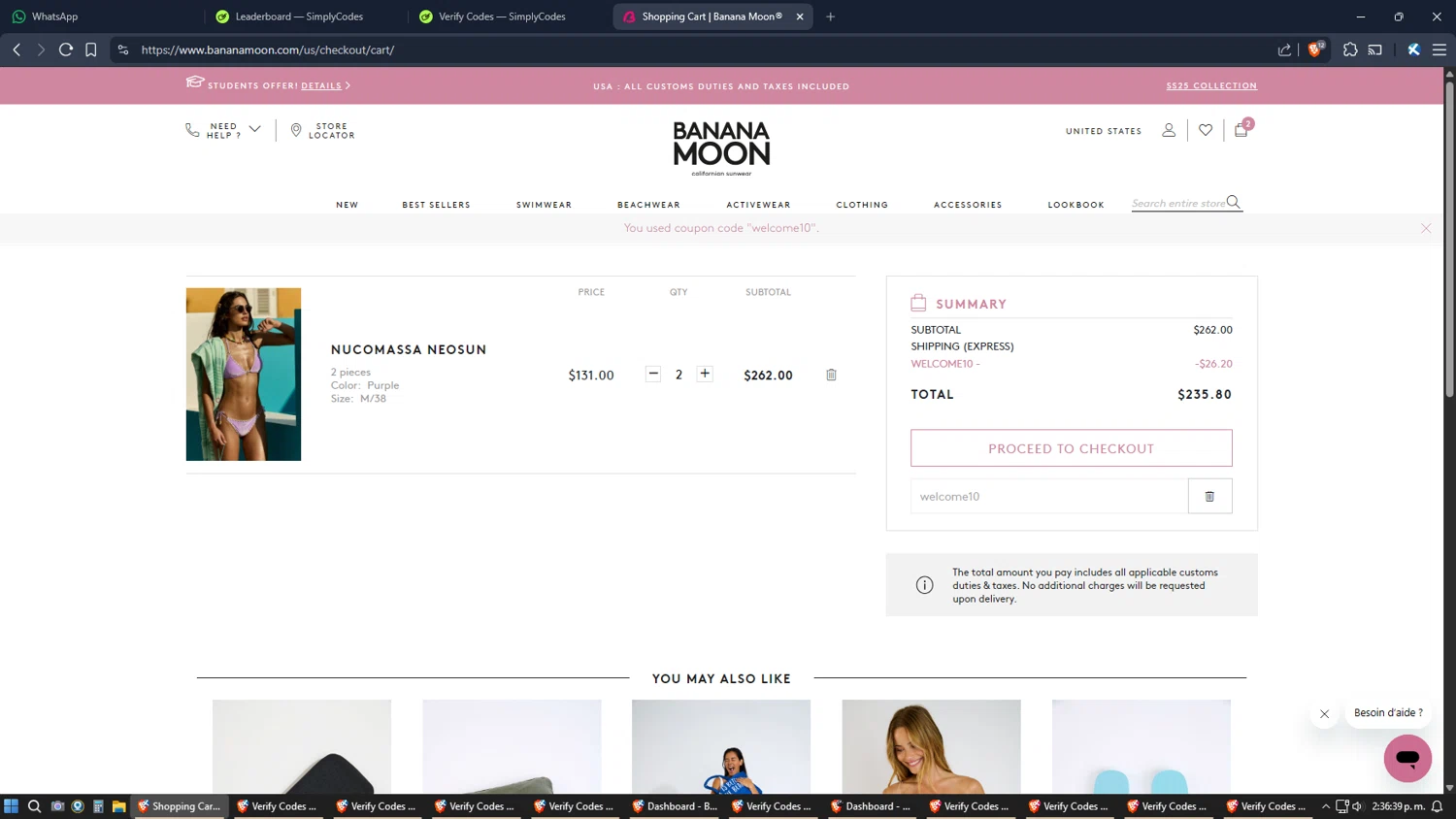Dismiss the coupon code message
Image resolution: width=1456 pixels, height=819 pixels.
click(x=1426, y=228)
